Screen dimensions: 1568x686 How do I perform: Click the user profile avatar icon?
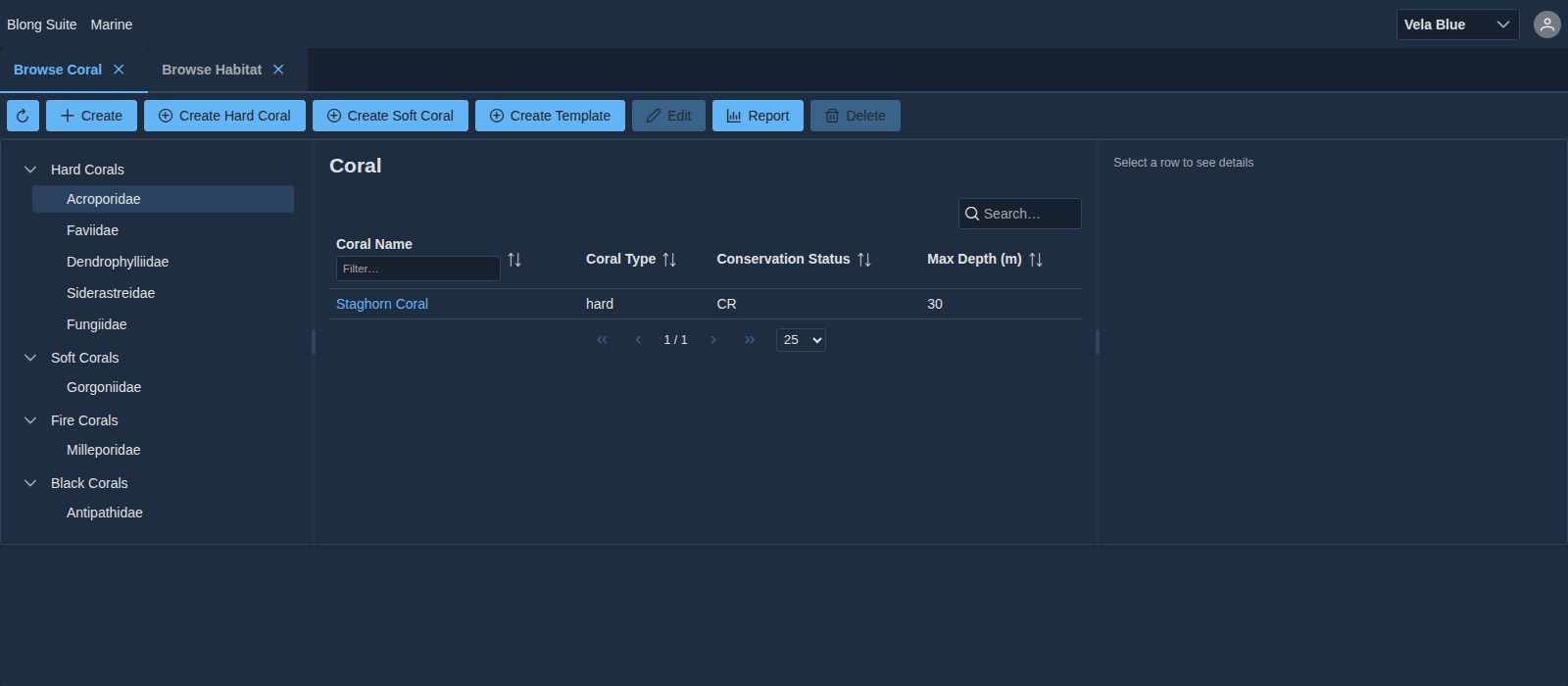point(1547,24)
